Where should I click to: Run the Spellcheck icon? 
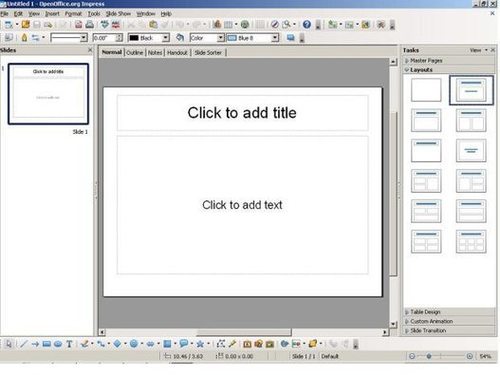(105, 24)
